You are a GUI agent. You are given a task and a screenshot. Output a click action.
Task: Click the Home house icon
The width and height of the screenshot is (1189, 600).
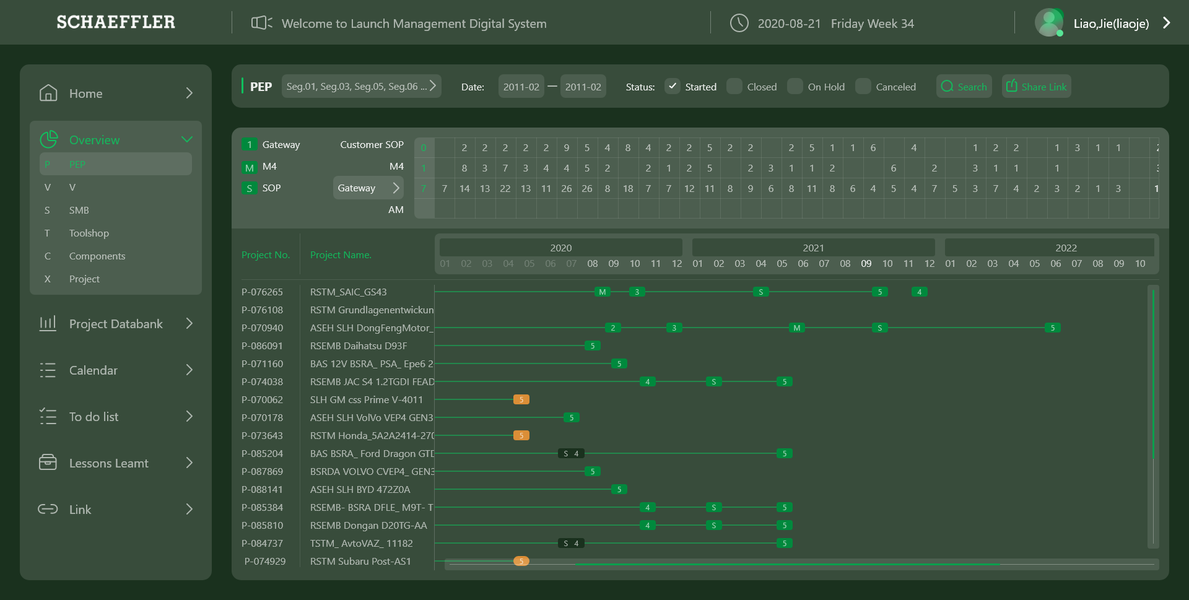tap(48, 93)
